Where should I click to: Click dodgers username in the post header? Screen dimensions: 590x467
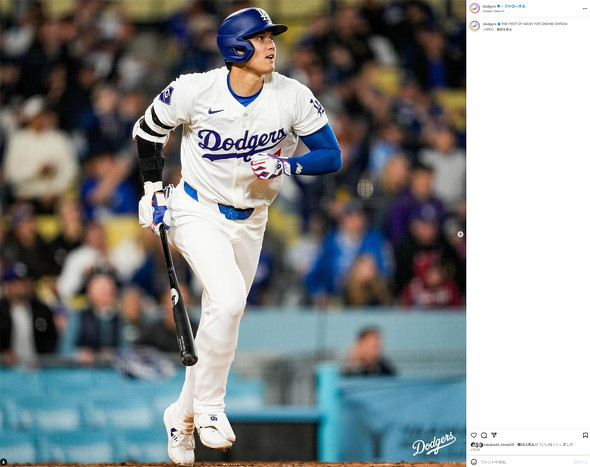pyautogui.click(x=489, y=6)
